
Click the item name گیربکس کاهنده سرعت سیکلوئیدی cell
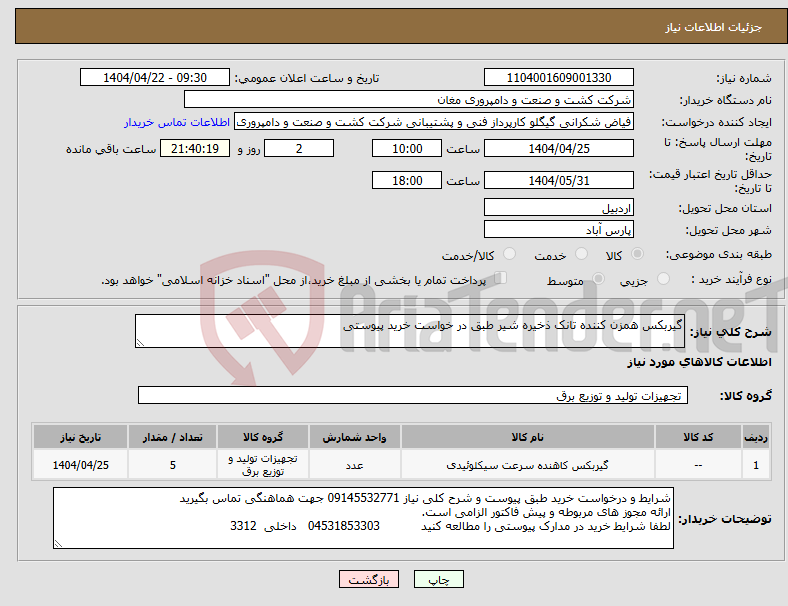pyautogui.click(x=528, y=465)
